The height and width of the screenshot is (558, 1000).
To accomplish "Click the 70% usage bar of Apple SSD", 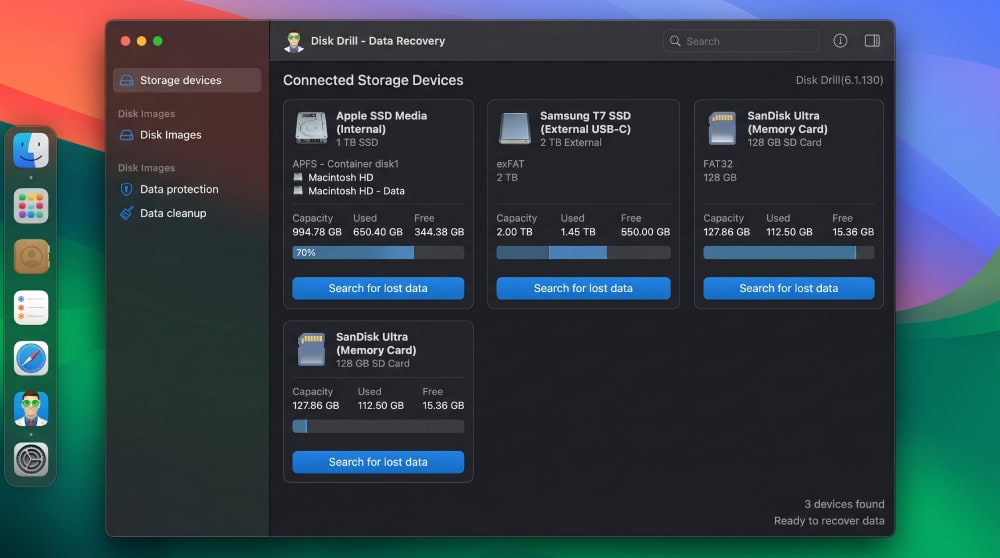I will [x=378, y=253].
